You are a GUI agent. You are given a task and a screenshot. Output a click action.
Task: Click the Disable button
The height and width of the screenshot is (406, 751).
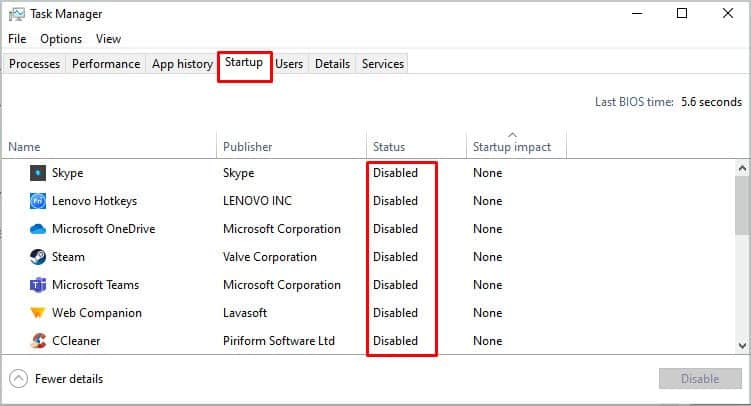click(x=700, y=379)
